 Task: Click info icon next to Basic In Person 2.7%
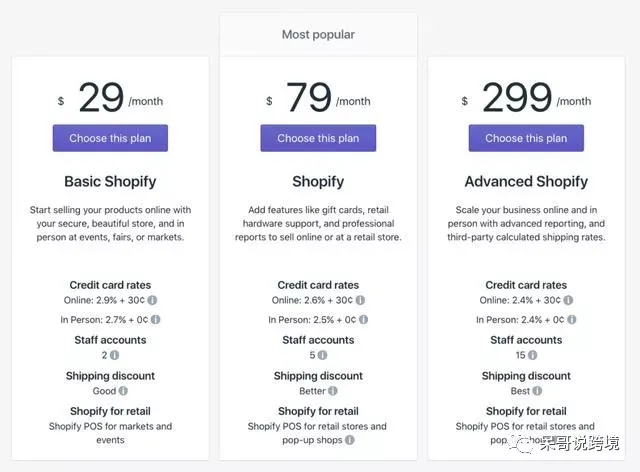point(155,320)
